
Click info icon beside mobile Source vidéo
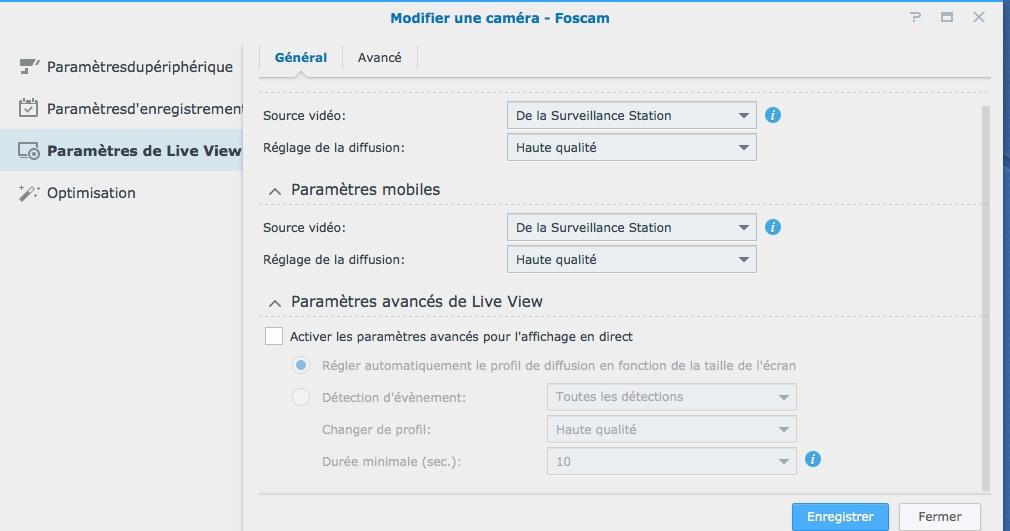click(x=773, y=227)
